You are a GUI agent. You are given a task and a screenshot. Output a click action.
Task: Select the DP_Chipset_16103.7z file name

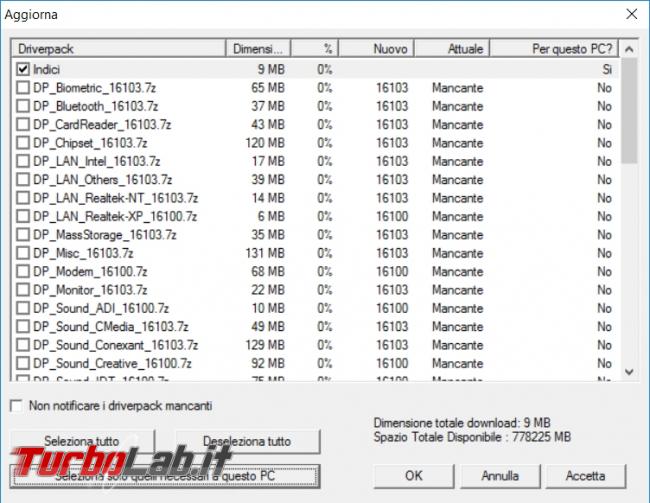pyautogui.click(x=90, y=143)
